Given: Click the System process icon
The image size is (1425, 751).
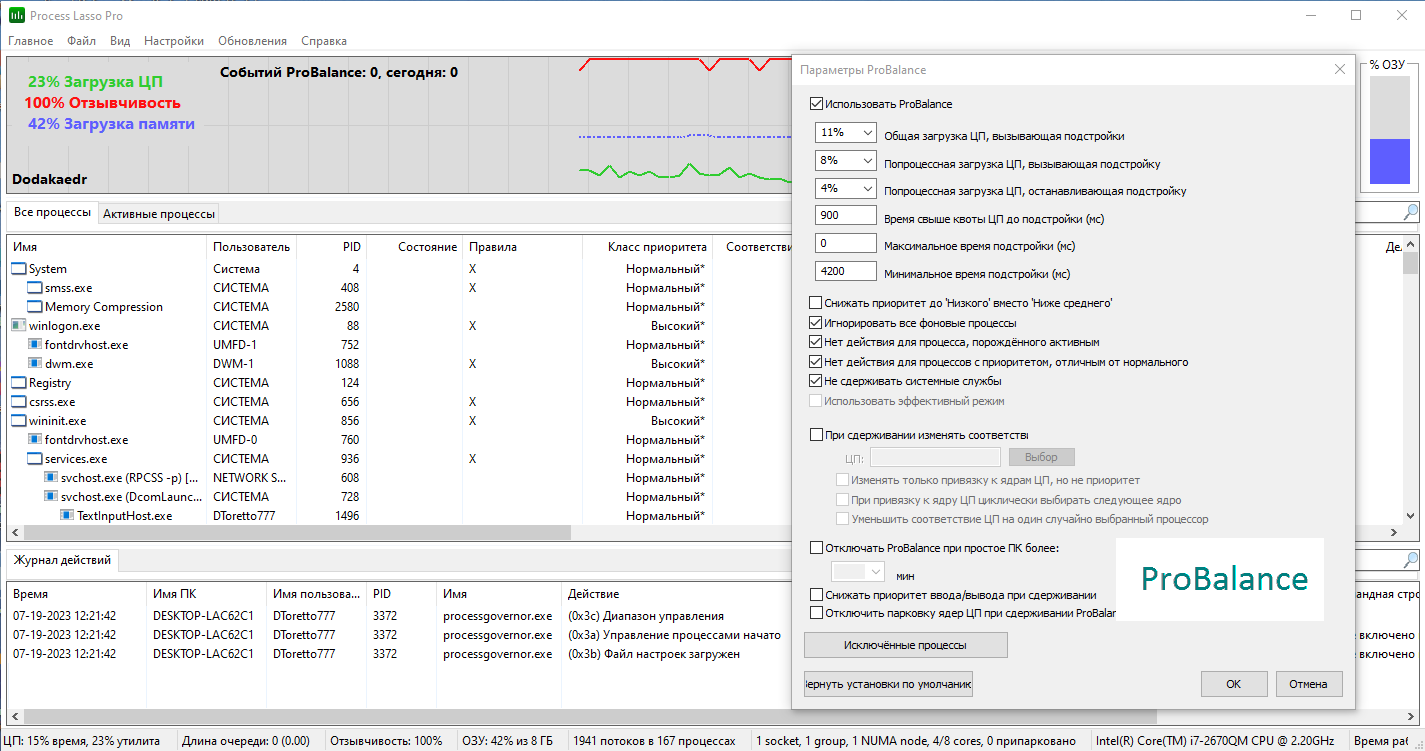Looking at the screenshot, I should pos(19,269).
